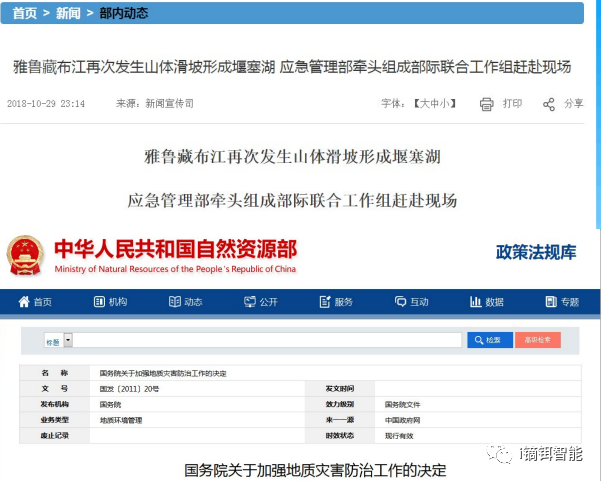Click 新闻 in the breadcrumb
This screenshot has width=602, height=481.
coord(68,13)
